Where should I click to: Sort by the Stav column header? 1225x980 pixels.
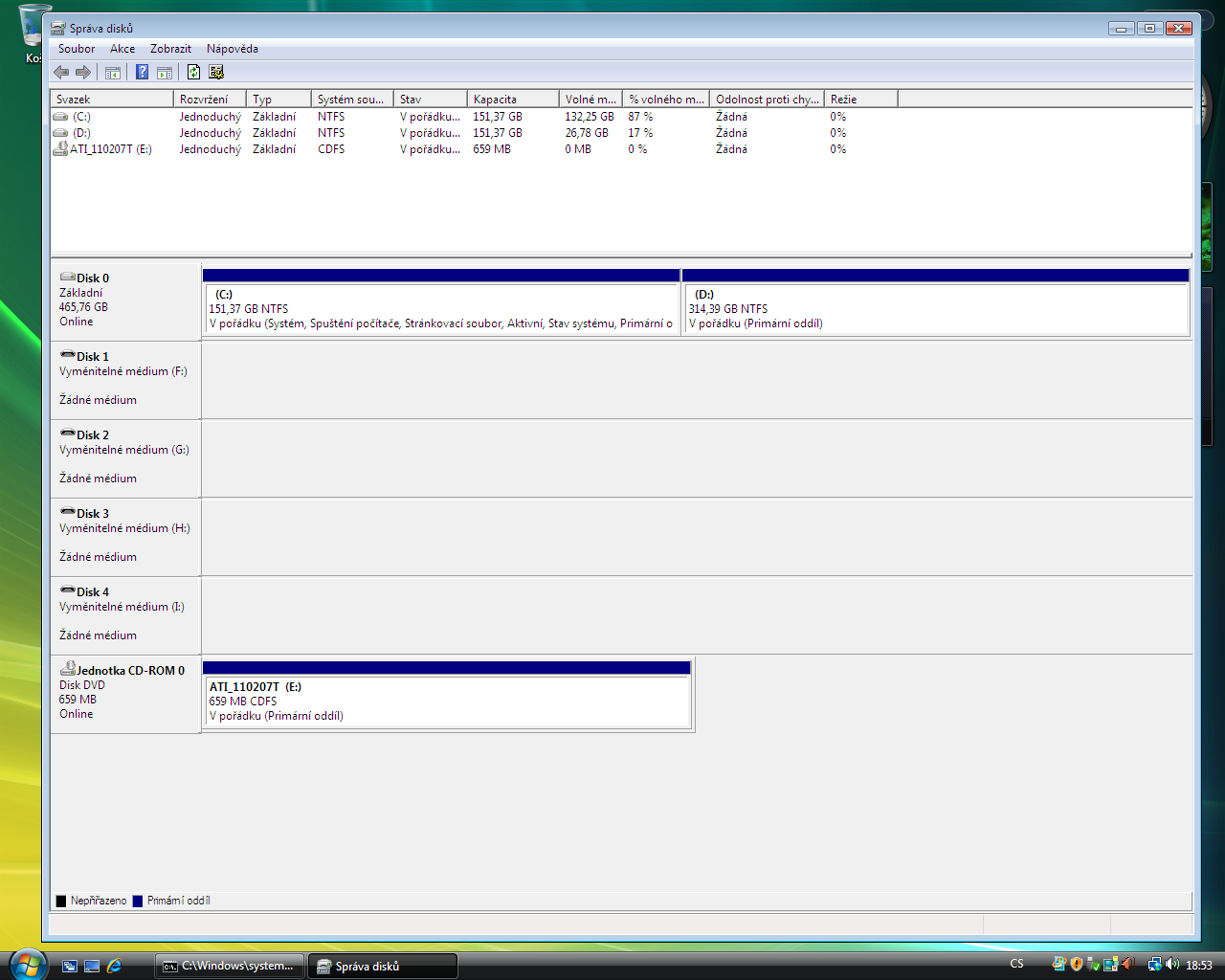point(431,100)
